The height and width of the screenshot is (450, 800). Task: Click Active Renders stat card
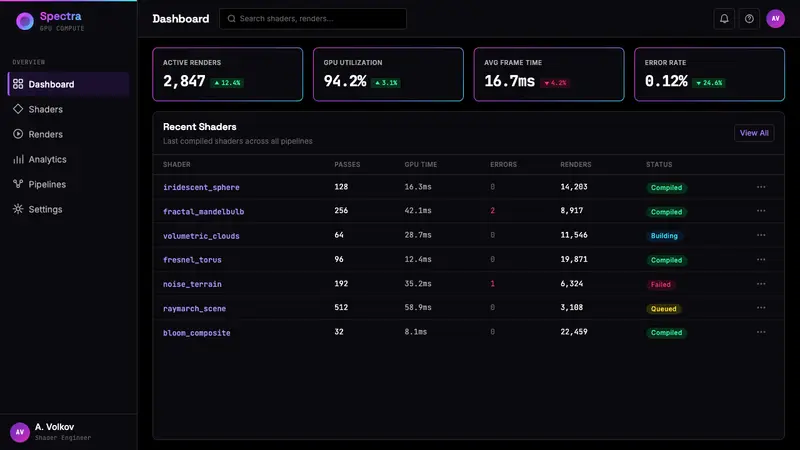point(228,74)
